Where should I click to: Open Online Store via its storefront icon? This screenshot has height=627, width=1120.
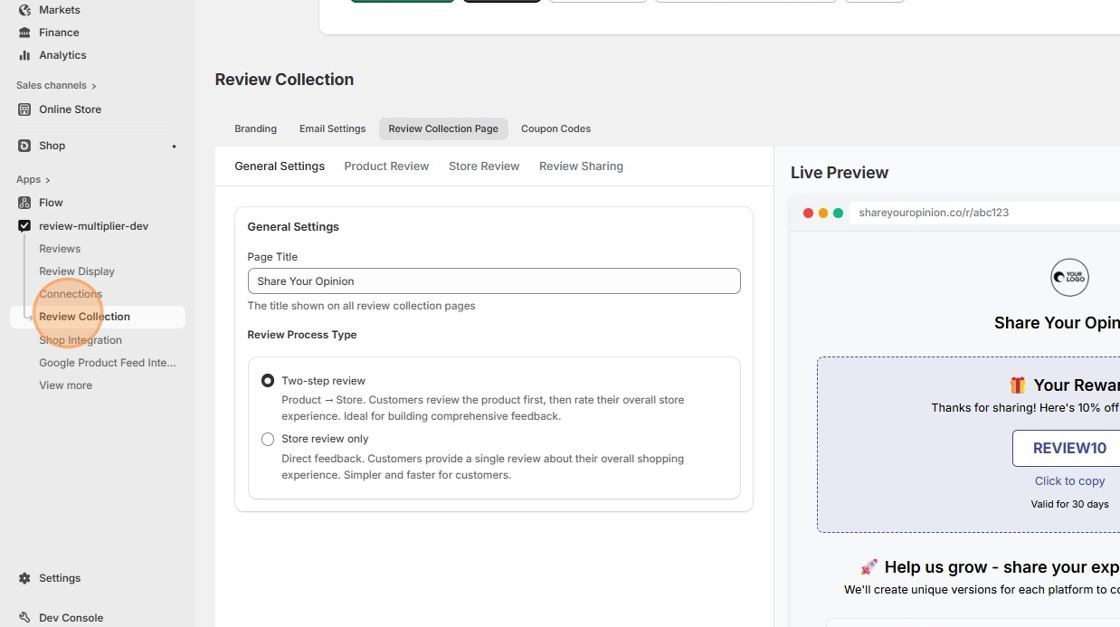25,110
